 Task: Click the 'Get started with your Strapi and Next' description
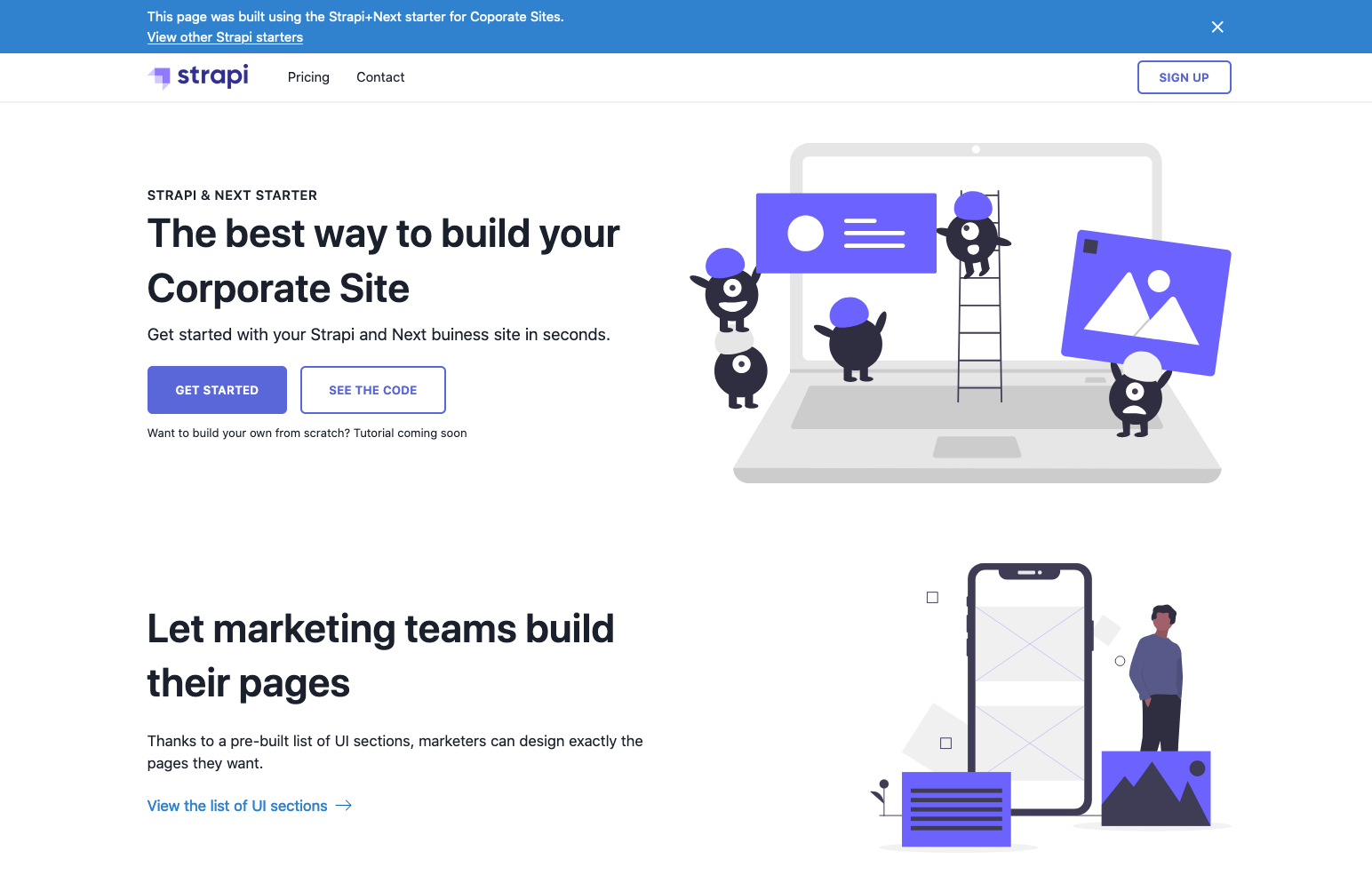pos(379,335)
